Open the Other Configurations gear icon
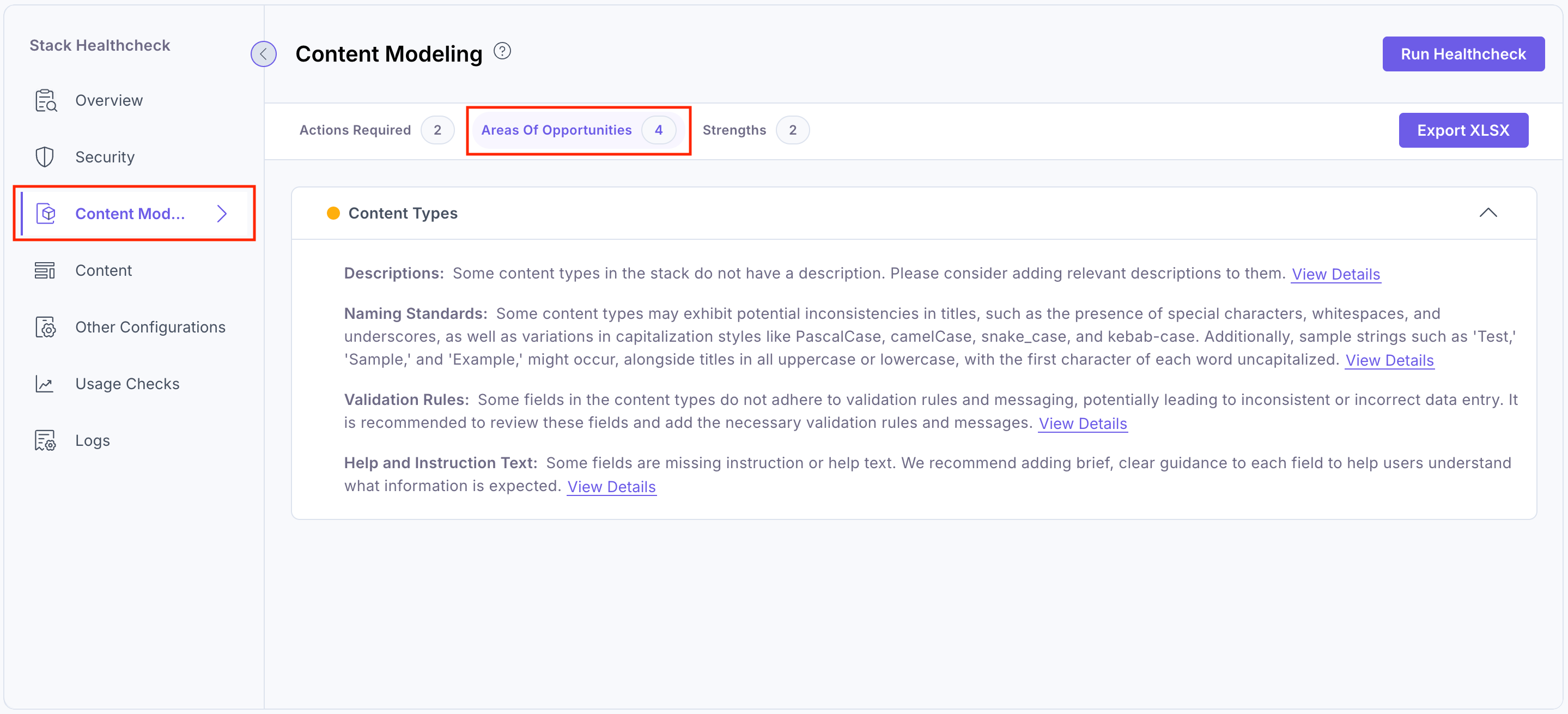 45,326
